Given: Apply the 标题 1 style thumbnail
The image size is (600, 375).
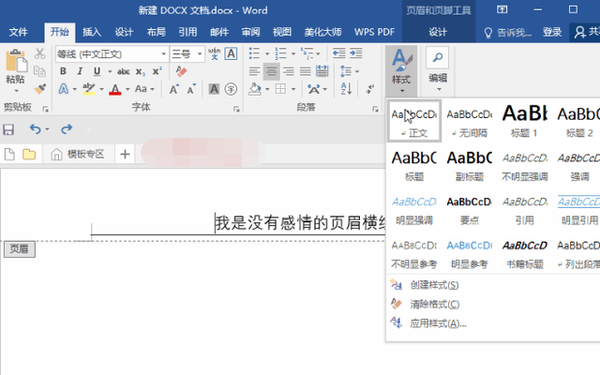Looking at the screenshot, I should tap(525, 121).
